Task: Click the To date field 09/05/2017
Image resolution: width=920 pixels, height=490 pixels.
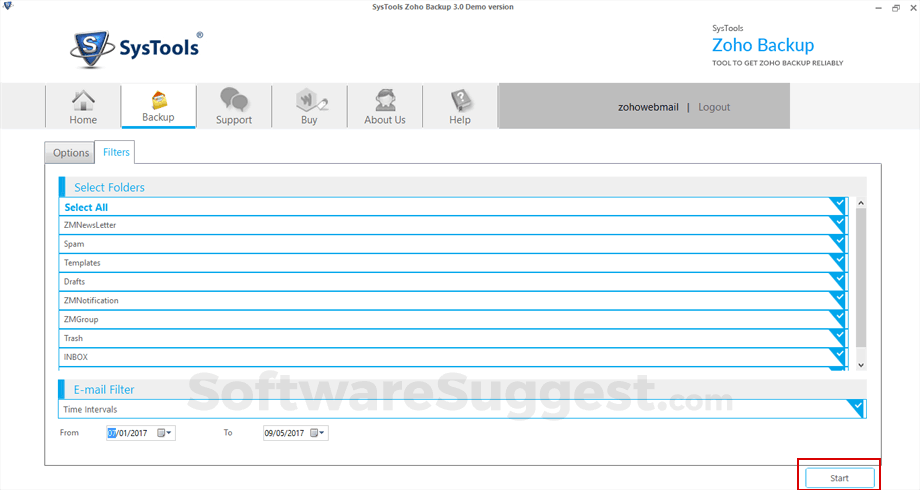Action: [x=296, y=433]
